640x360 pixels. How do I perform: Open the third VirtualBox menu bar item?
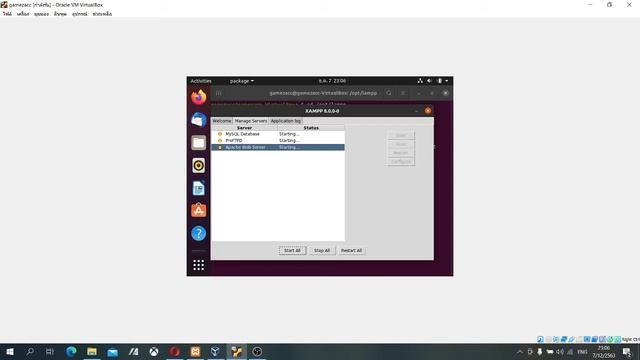coord(41,14)
